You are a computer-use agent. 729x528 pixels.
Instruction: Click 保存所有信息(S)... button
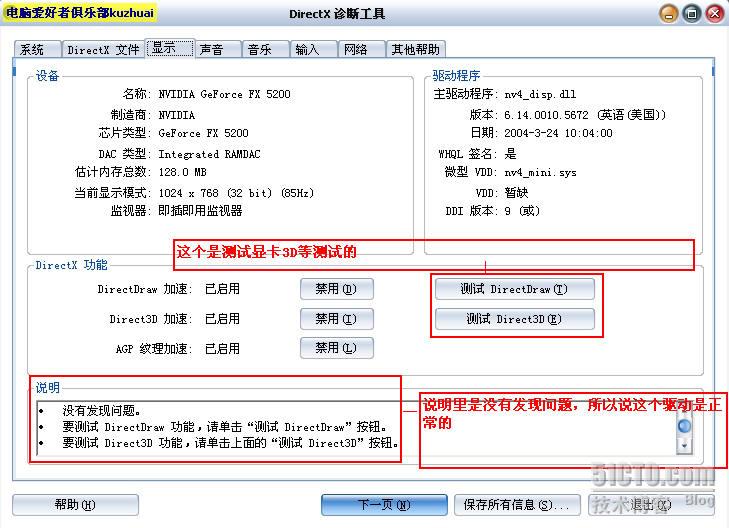pyautogui.click(x=517, y=505)
